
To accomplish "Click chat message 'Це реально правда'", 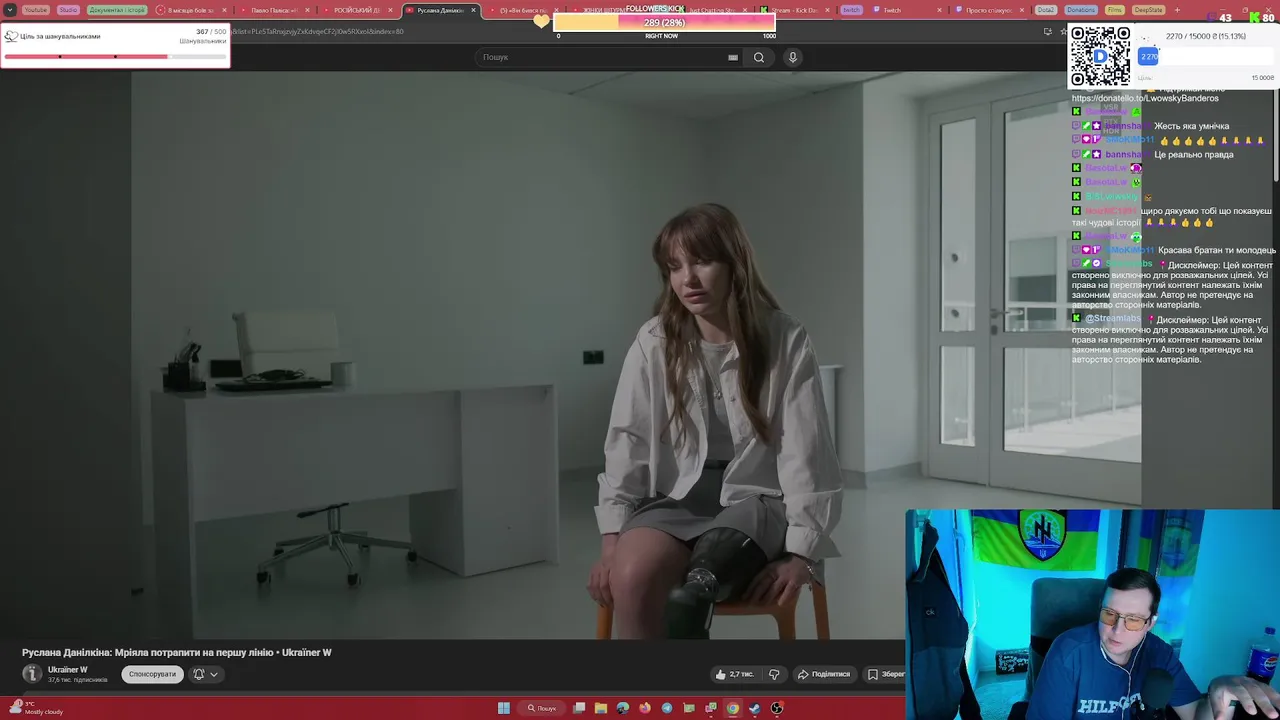I will (1194, 154).
